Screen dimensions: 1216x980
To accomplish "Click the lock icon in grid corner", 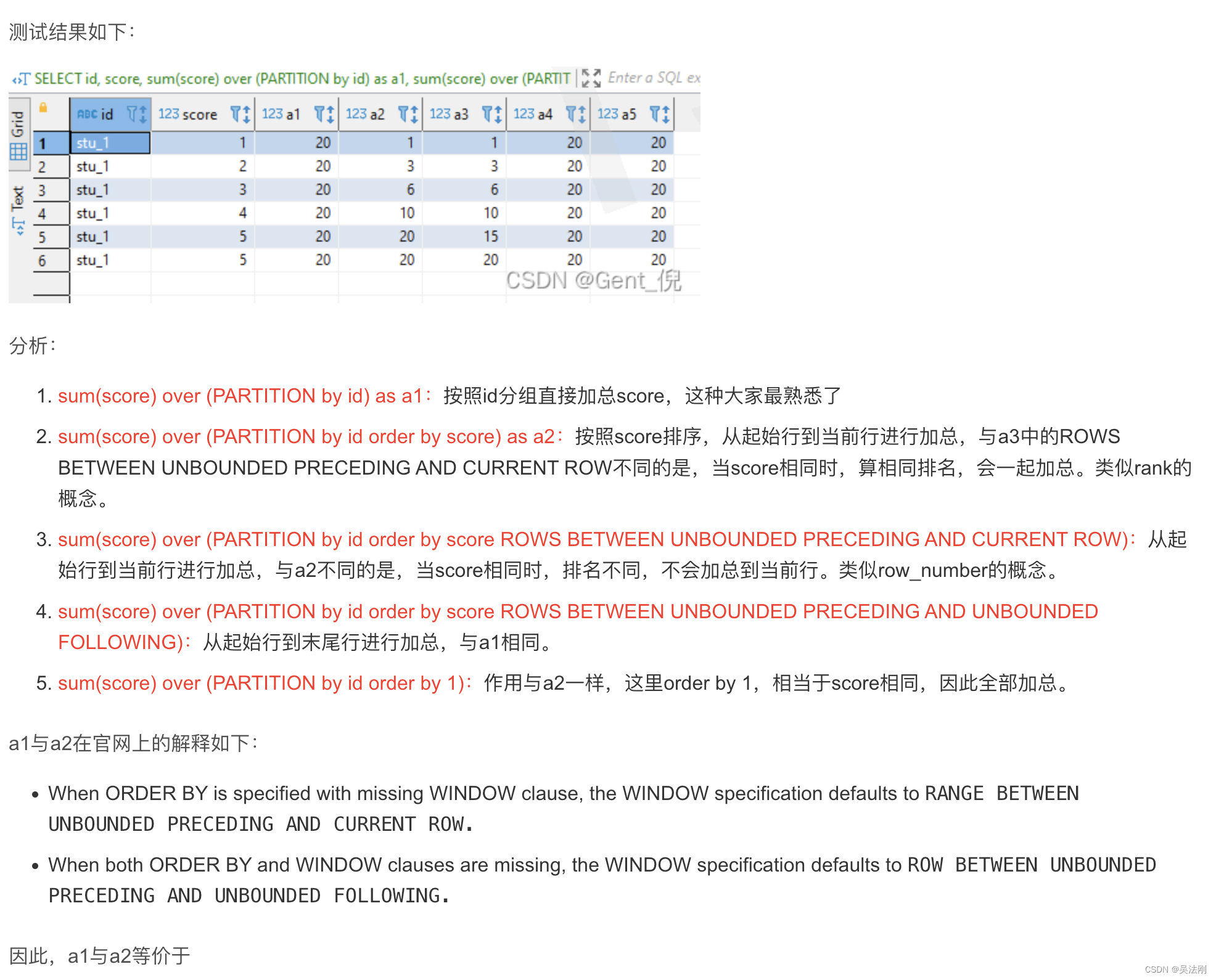I will pyautogui.click(x=43, y=108).
